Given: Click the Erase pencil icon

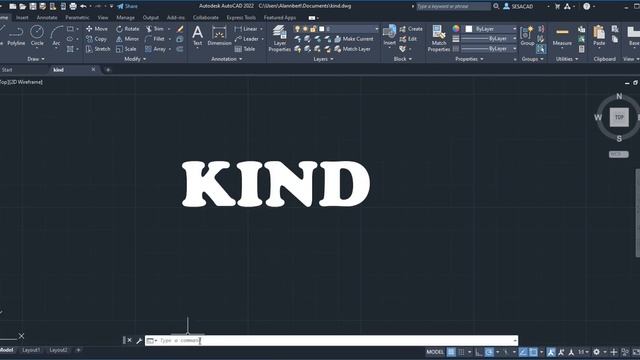Looking at the screenshot, I should point(180,29).
